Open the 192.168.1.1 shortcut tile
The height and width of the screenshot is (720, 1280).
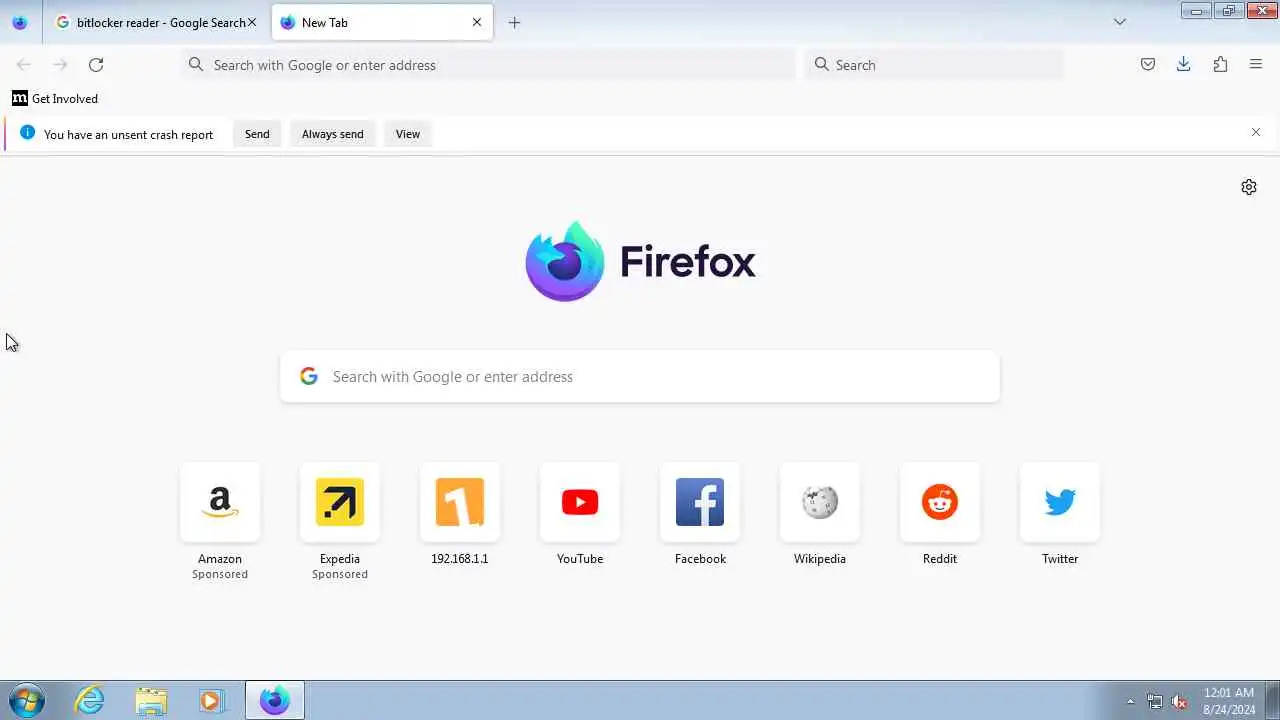point(460,502)
